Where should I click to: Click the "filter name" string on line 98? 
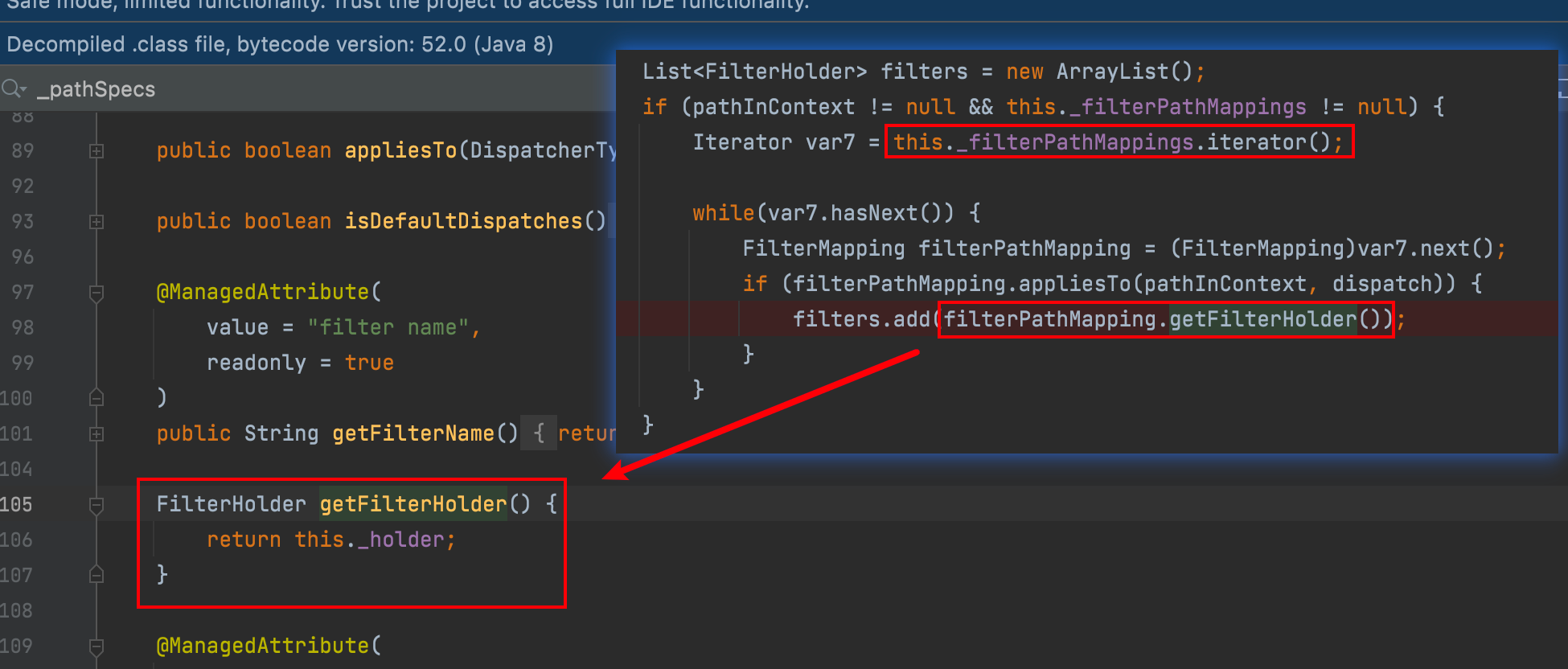[388, 327]
